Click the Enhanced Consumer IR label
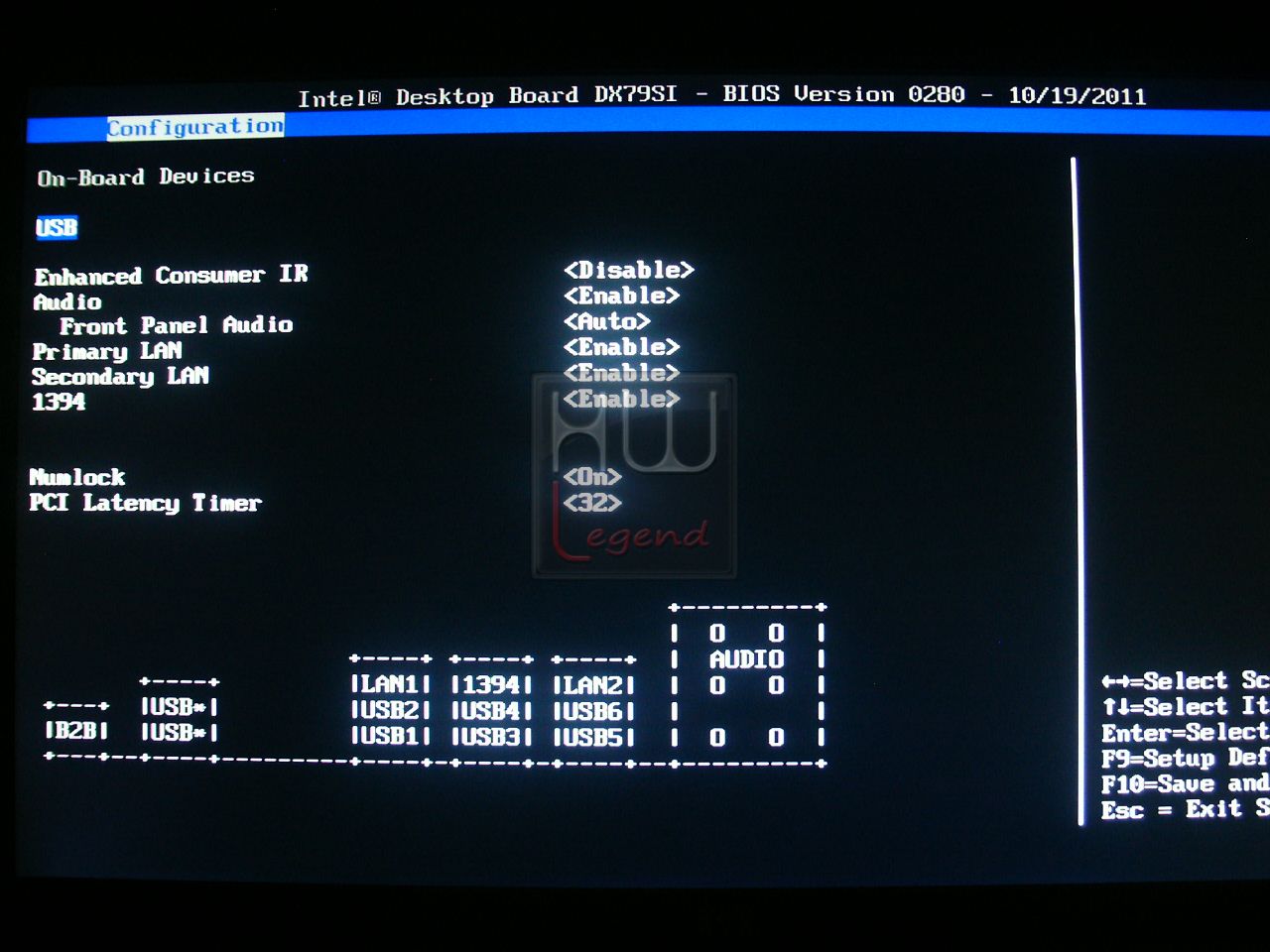The width and height of the screenshot is (1270, 952). pyautogui.click(x=172, y=275)
